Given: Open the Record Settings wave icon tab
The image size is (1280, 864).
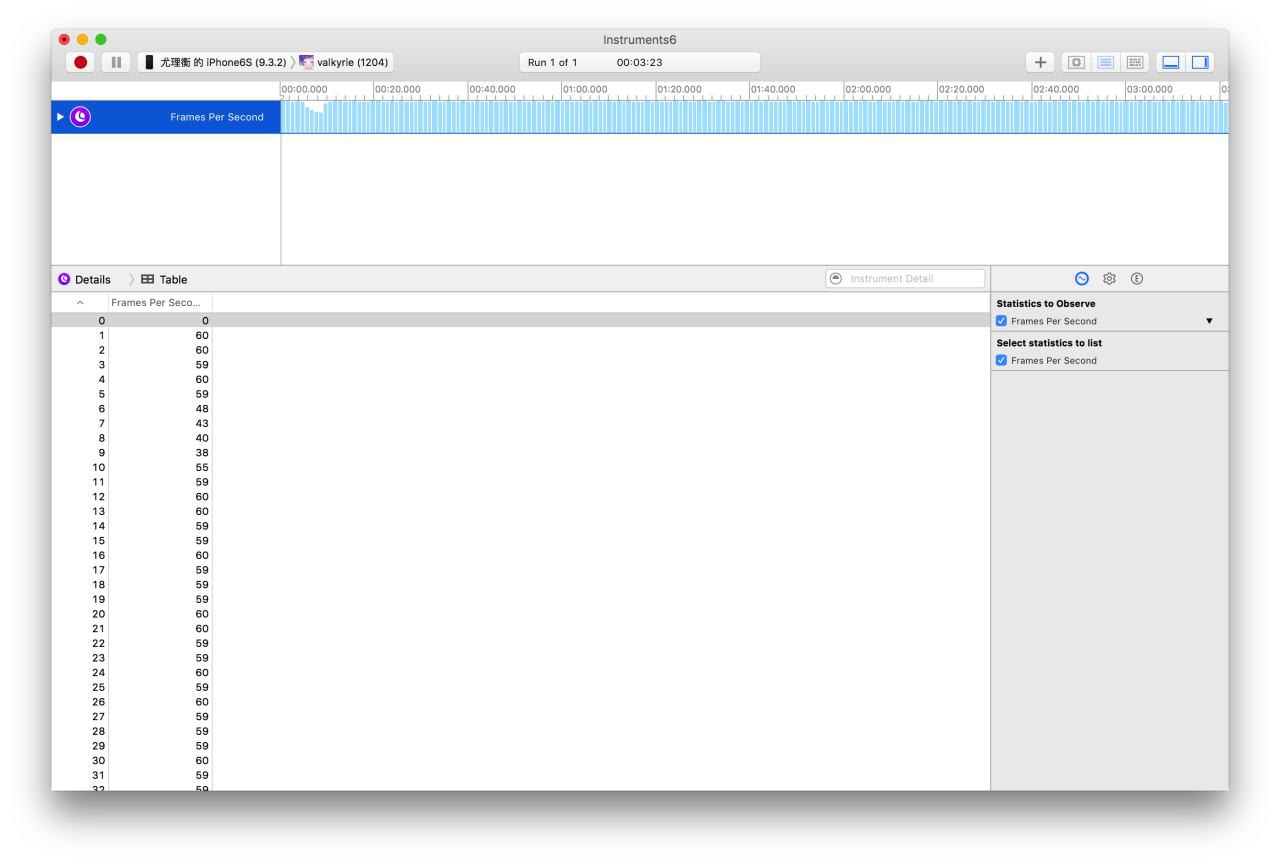Looking at the screenshot, I should click(1081, 279).
